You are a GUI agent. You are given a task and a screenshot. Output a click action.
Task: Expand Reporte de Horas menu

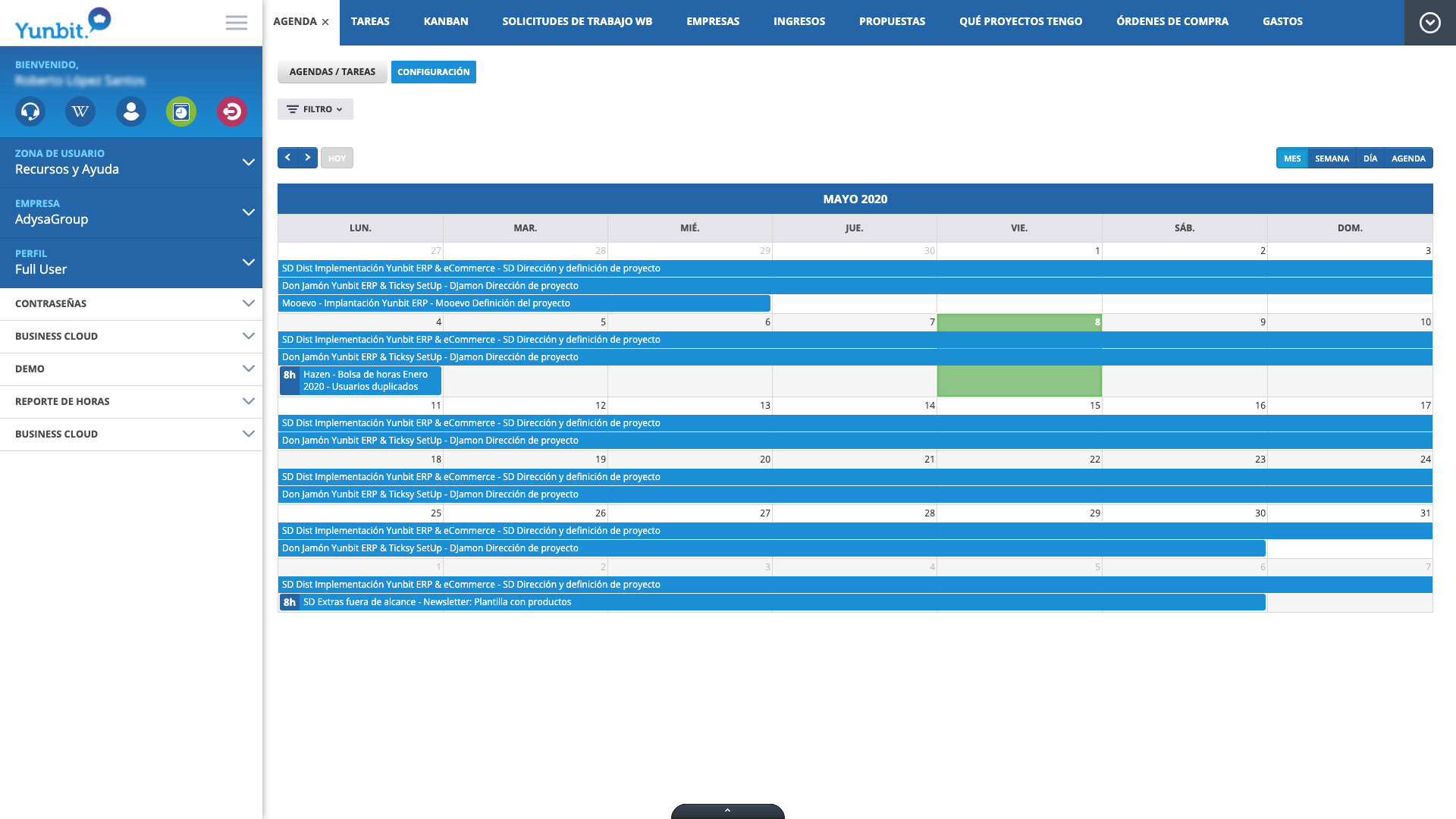tap(131, 401)
